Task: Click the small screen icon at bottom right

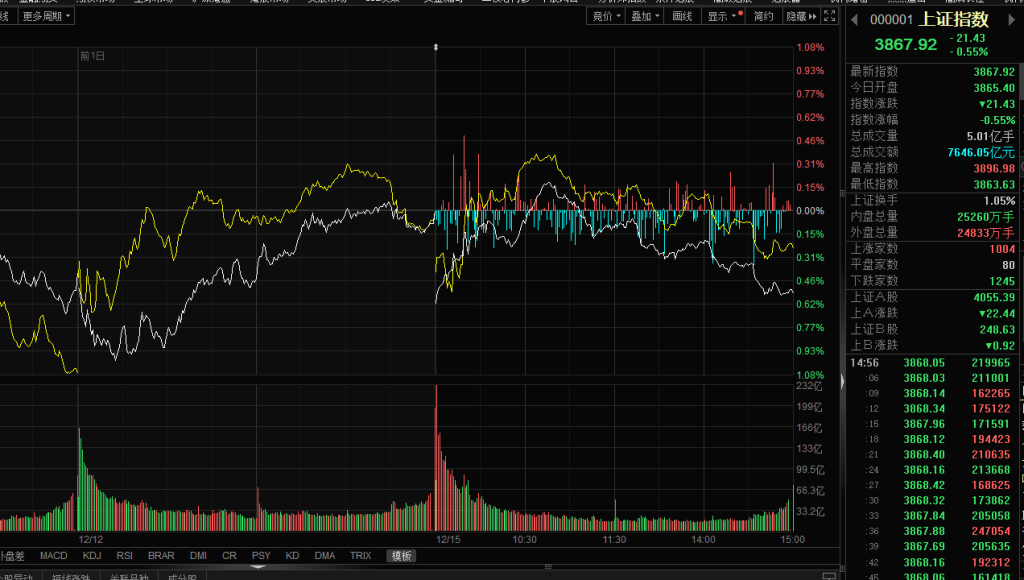Action: click(829, 574)
